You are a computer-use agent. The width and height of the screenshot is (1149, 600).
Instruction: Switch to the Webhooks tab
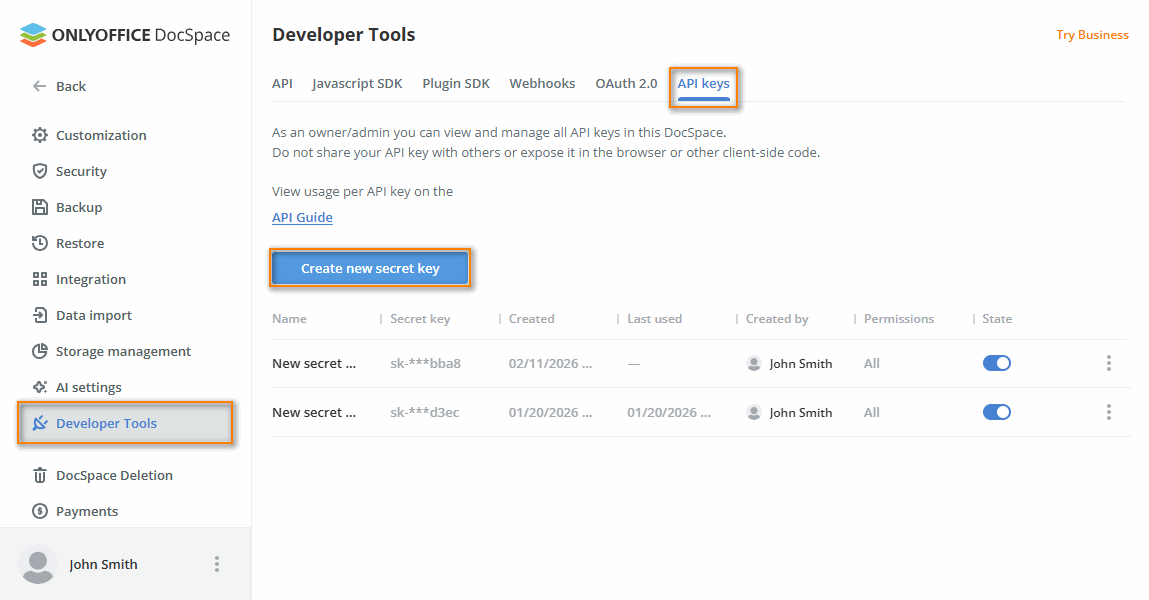542,83
